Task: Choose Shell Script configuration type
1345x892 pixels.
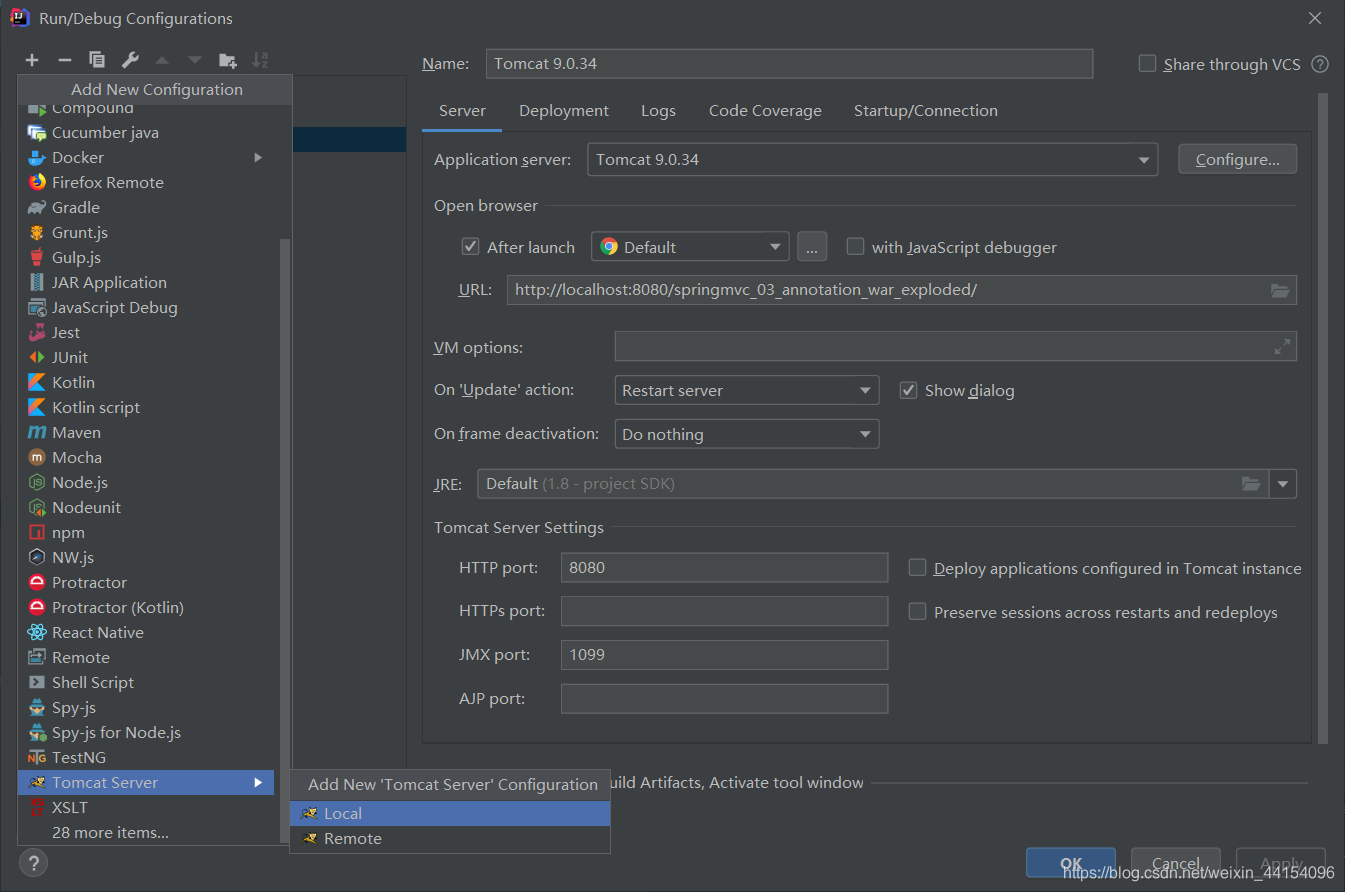Action: point(146,682)
